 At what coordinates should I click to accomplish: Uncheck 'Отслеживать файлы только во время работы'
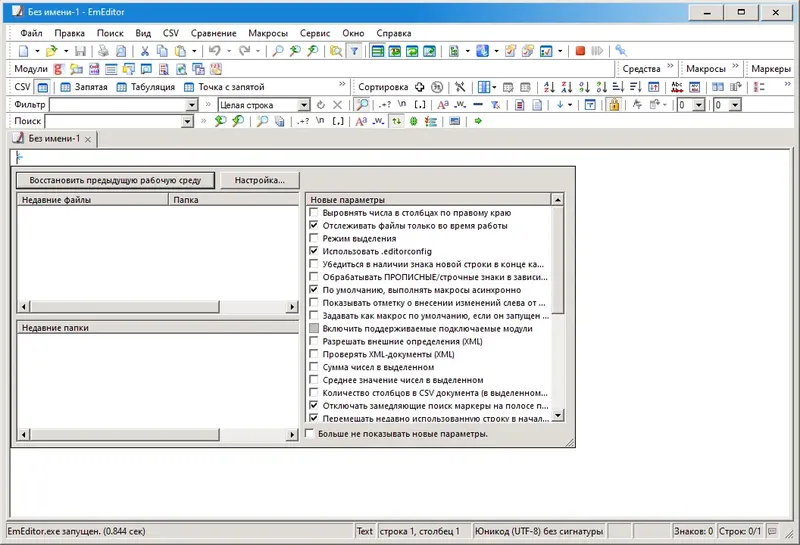[x=314, y=225]
